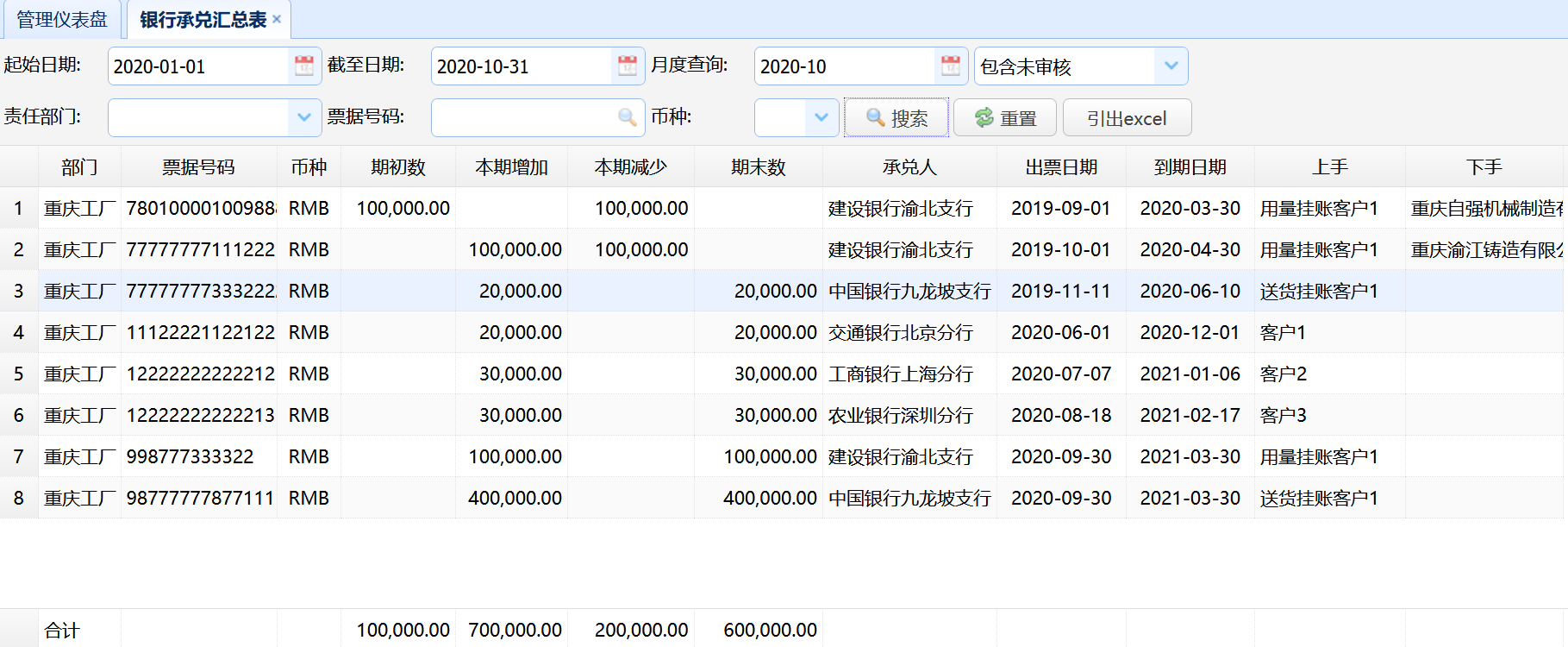This screenshot has height=647, width=1568.
Task: Open the 月度查询 calendar picker icon
Action: [951, 66]
